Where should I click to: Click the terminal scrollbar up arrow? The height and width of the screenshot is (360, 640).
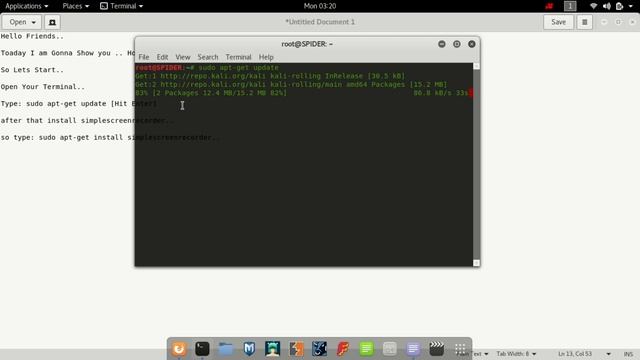476,66
